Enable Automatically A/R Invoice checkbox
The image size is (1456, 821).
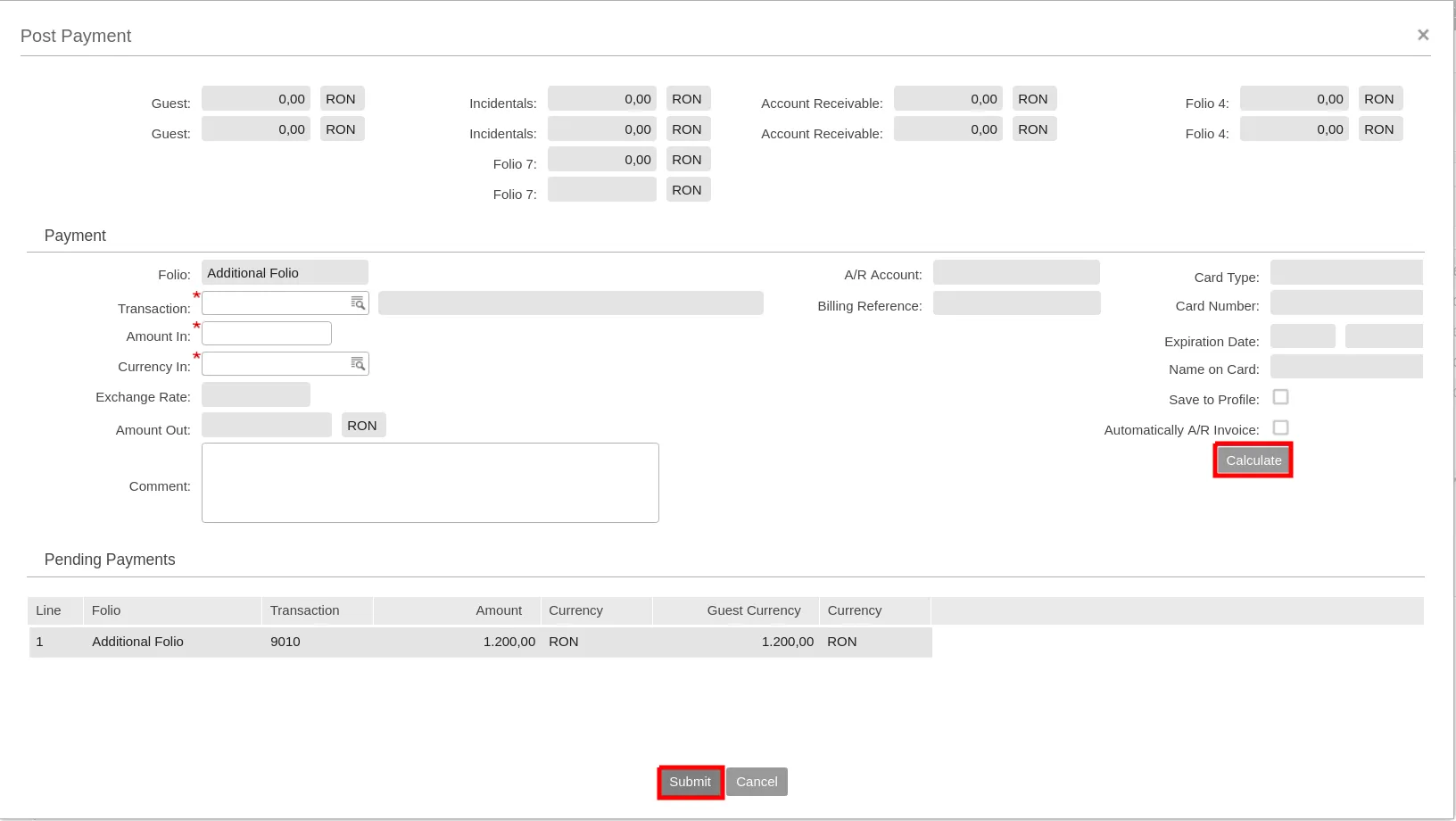pos(1280,427)
